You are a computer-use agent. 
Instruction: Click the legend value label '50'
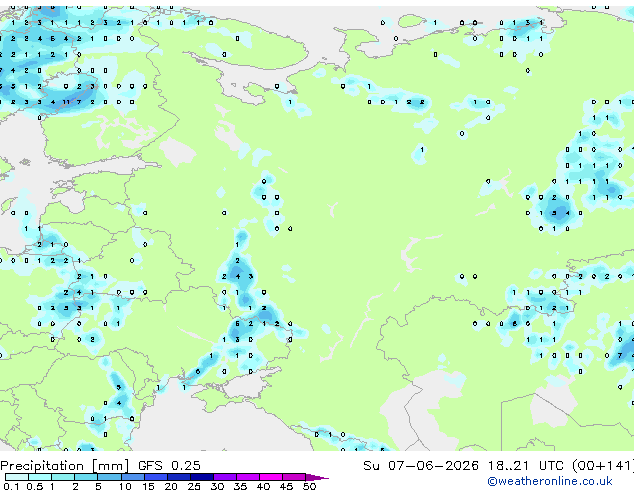point(309,486)
